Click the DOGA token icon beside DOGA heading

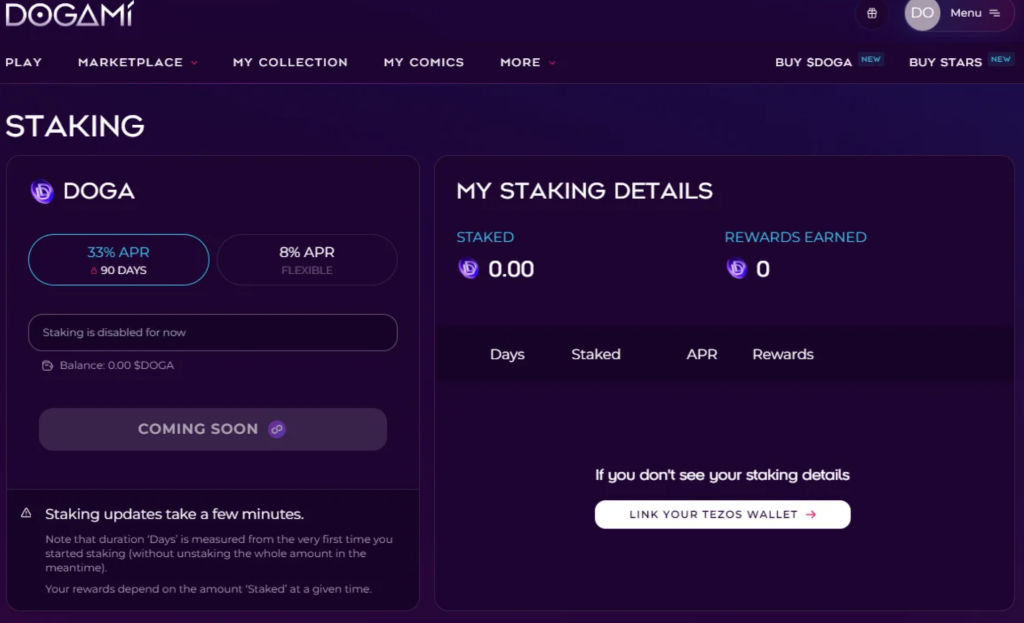point(42,191)
